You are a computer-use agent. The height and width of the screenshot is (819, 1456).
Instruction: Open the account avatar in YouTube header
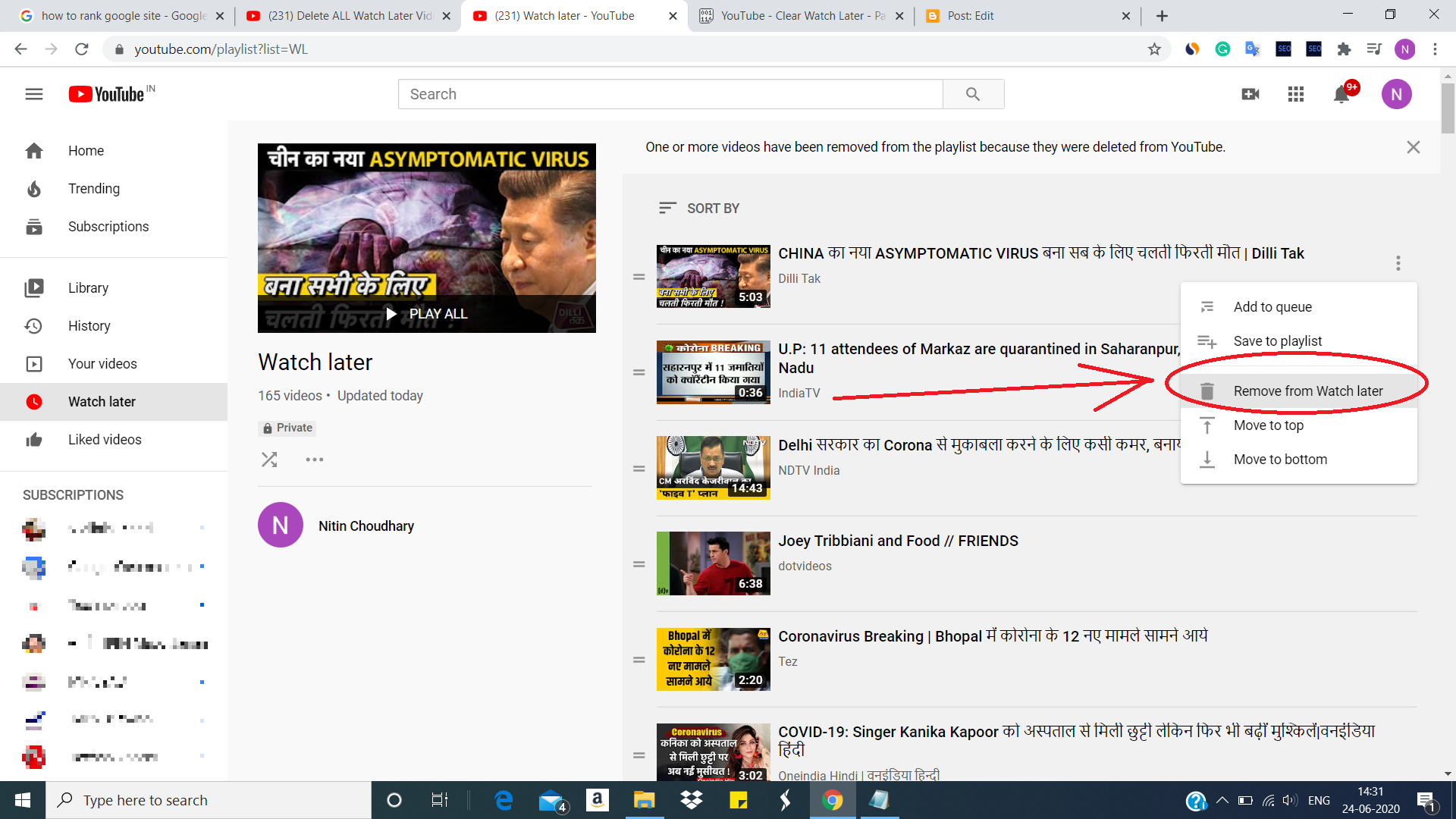[x=1396, y=94]
